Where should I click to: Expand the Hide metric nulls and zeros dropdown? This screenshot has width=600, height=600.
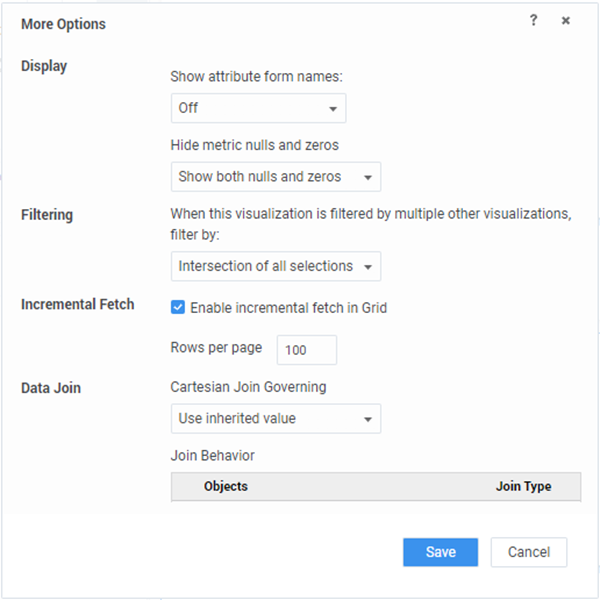pos(275,177)
